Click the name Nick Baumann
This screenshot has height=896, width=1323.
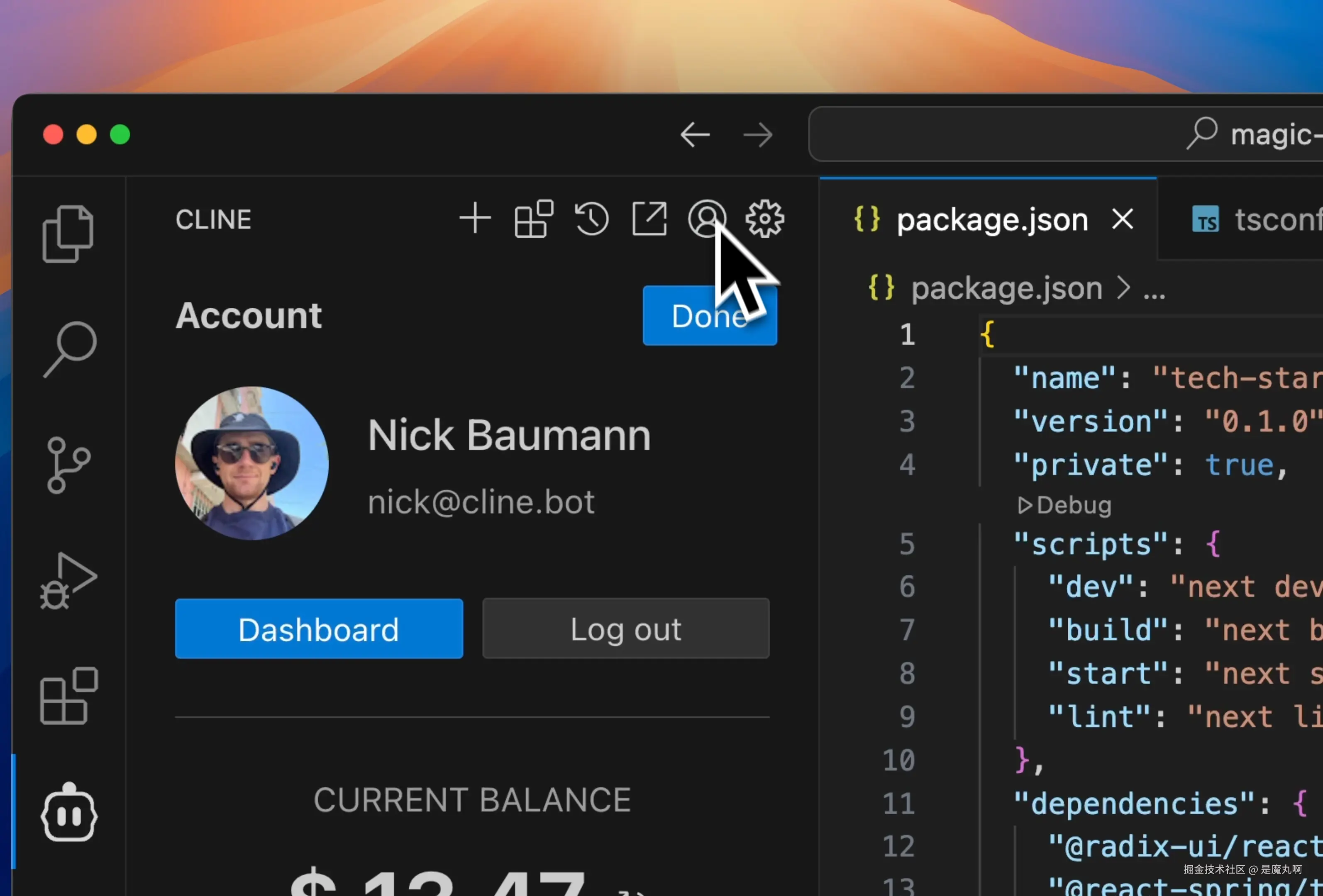[x=509, y=436]
